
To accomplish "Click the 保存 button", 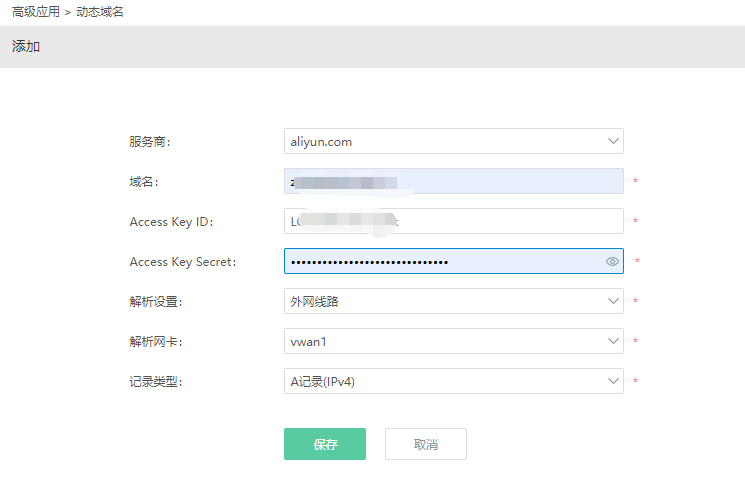I will tap(325, 444).
